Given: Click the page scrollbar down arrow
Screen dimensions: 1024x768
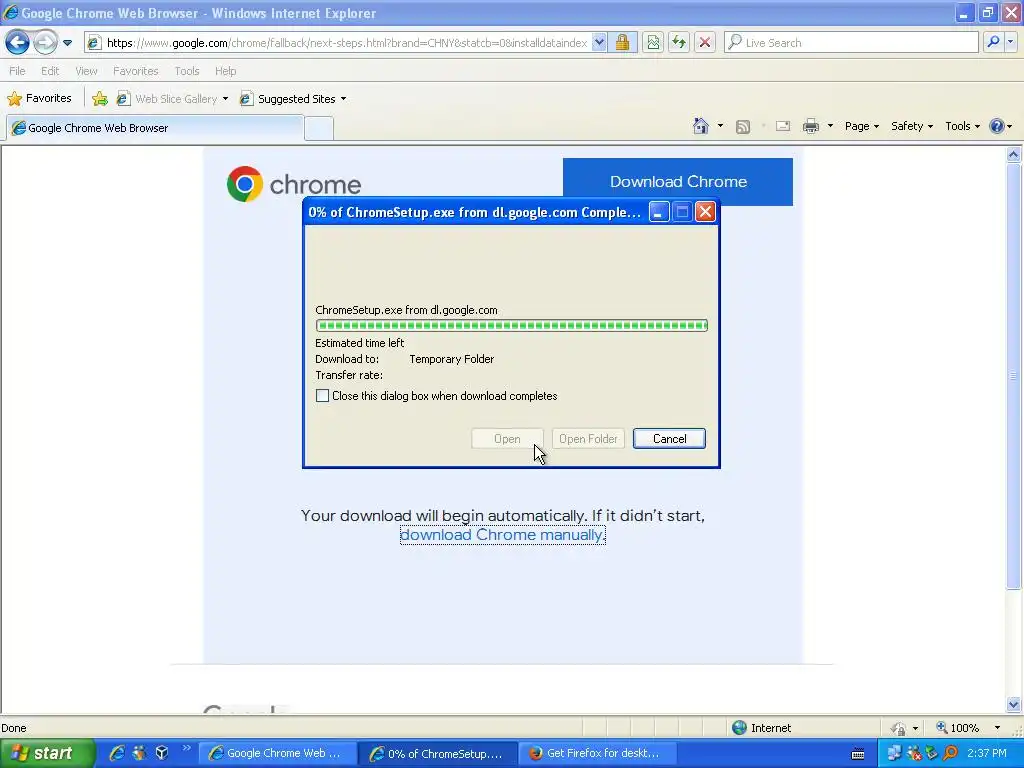Looking at the screenshot, I should pos(1014,705).
